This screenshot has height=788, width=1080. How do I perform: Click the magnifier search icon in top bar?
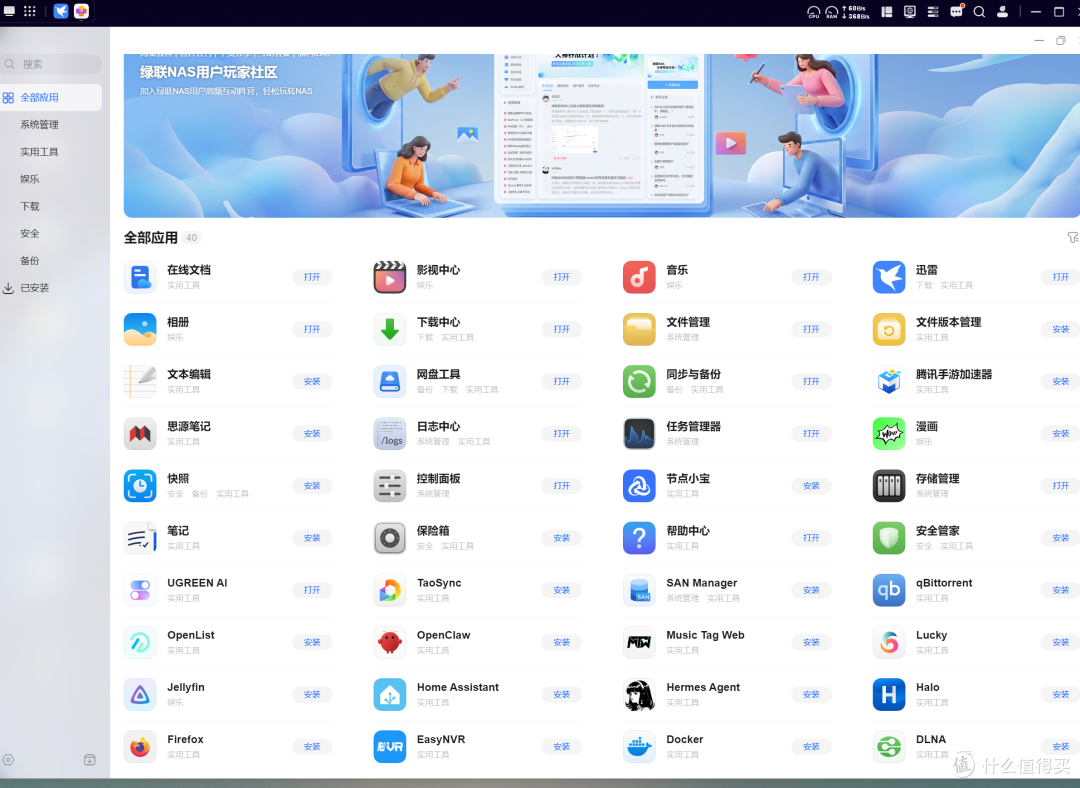click(979, 12)
